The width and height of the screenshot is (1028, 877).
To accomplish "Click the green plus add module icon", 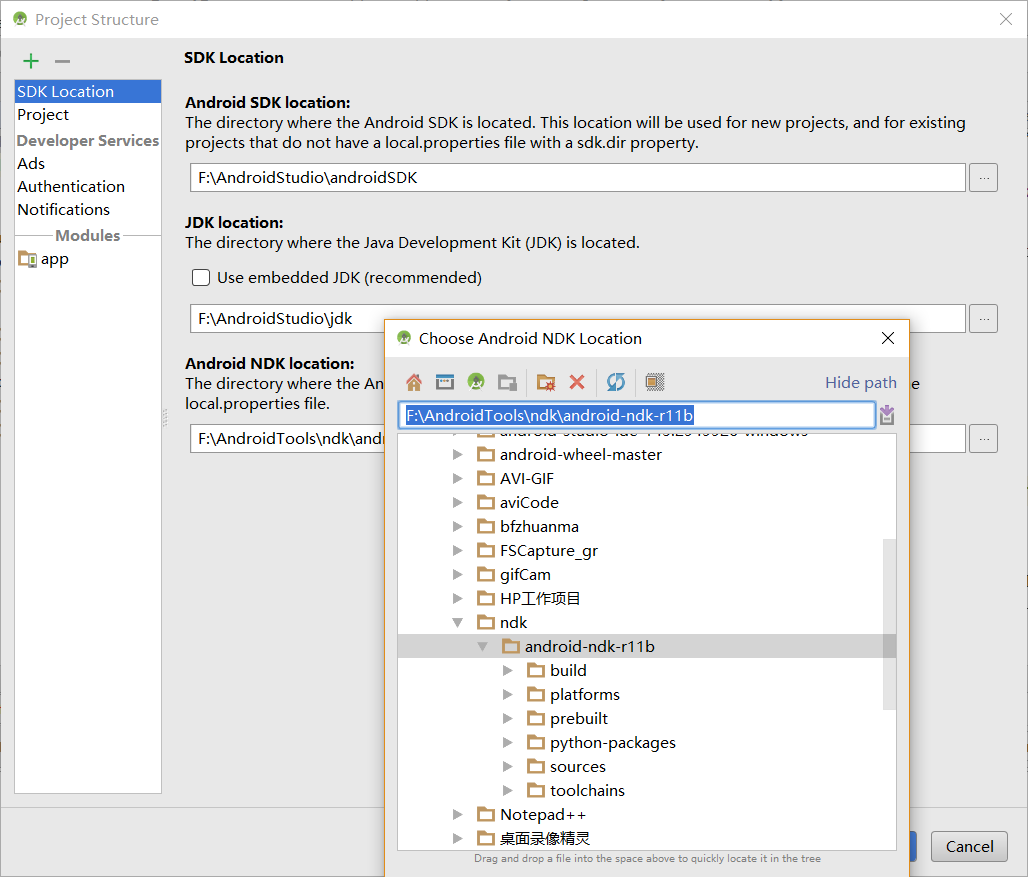I will tap(31, 61).
